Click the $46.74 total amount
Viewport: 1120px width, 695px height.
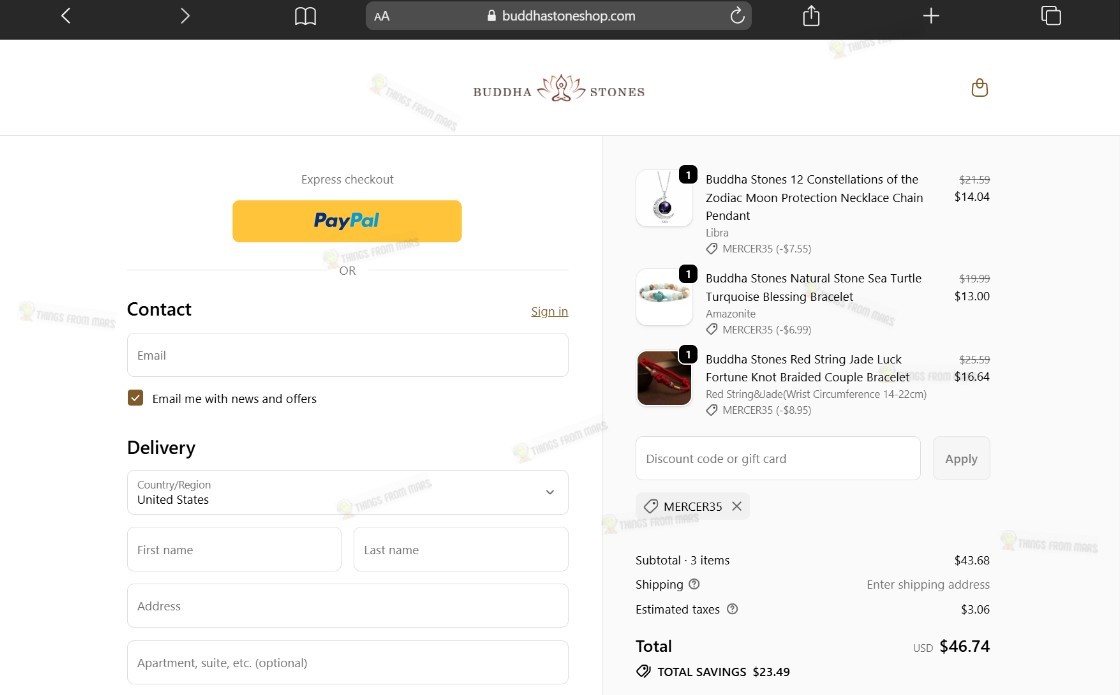[964, 646]
